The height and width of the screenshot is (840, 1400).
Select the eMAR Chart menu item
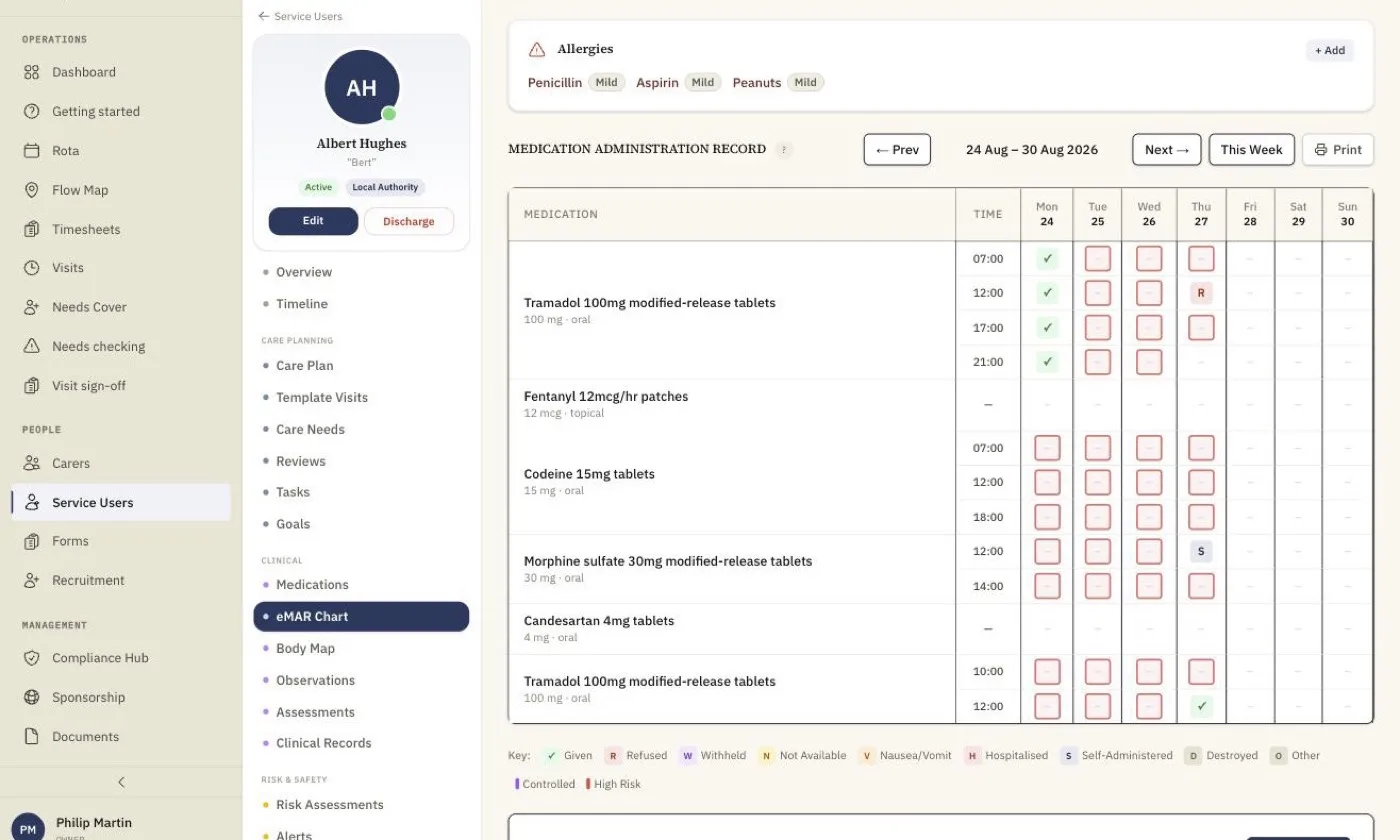[361, 617]
